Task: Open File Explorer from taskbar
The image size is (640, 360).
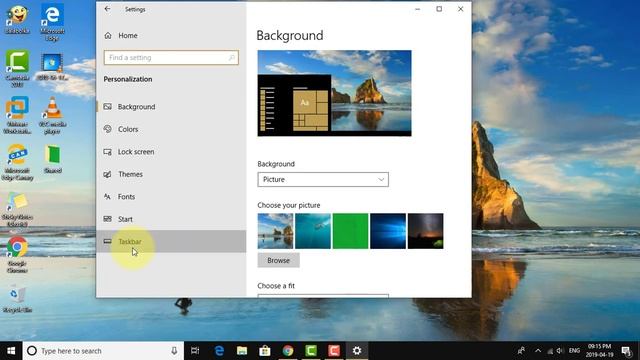Action: [x=242, y=351]
